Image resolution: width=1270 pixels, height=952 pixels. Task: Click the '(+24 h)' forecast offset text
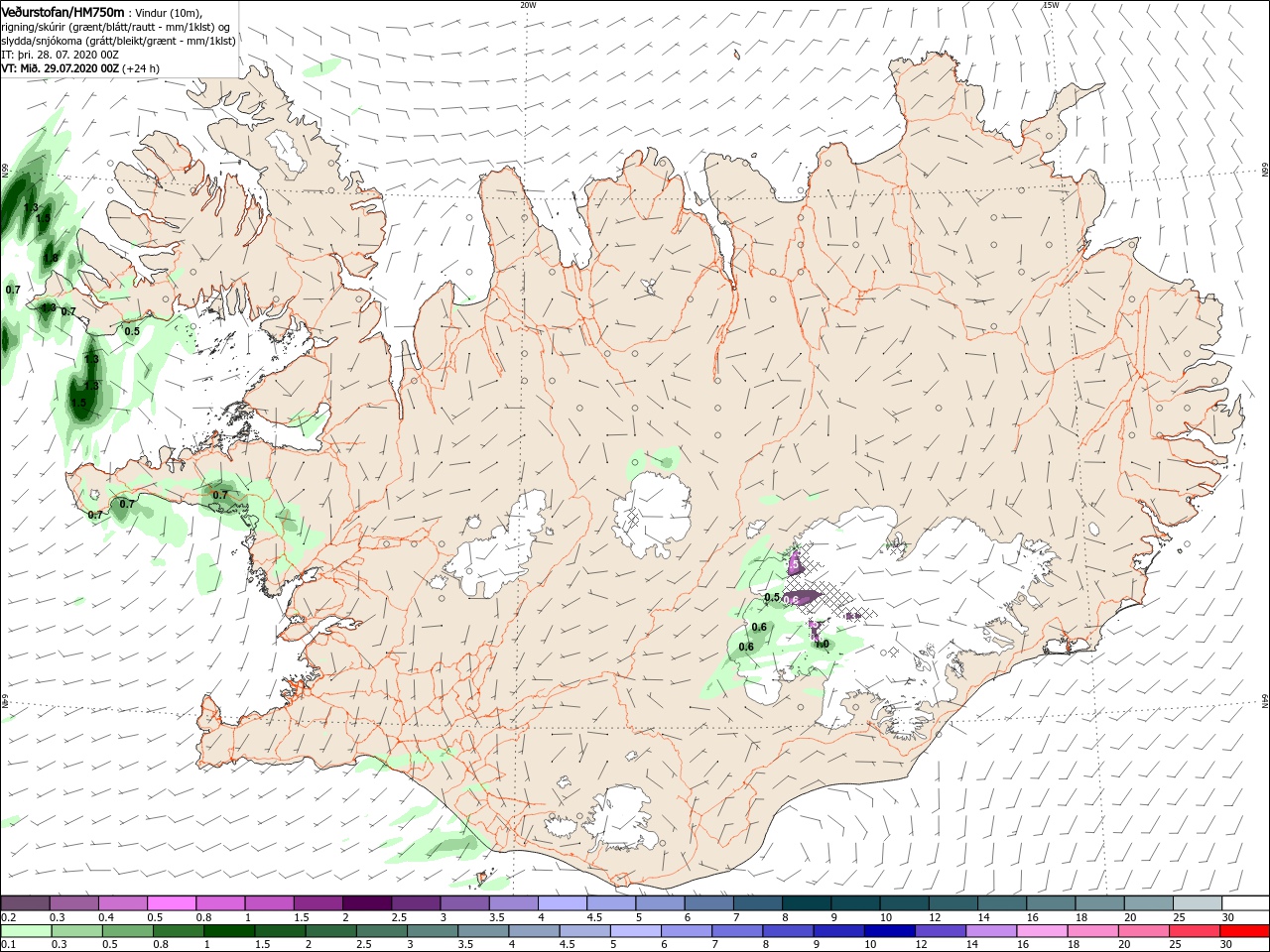141,68
